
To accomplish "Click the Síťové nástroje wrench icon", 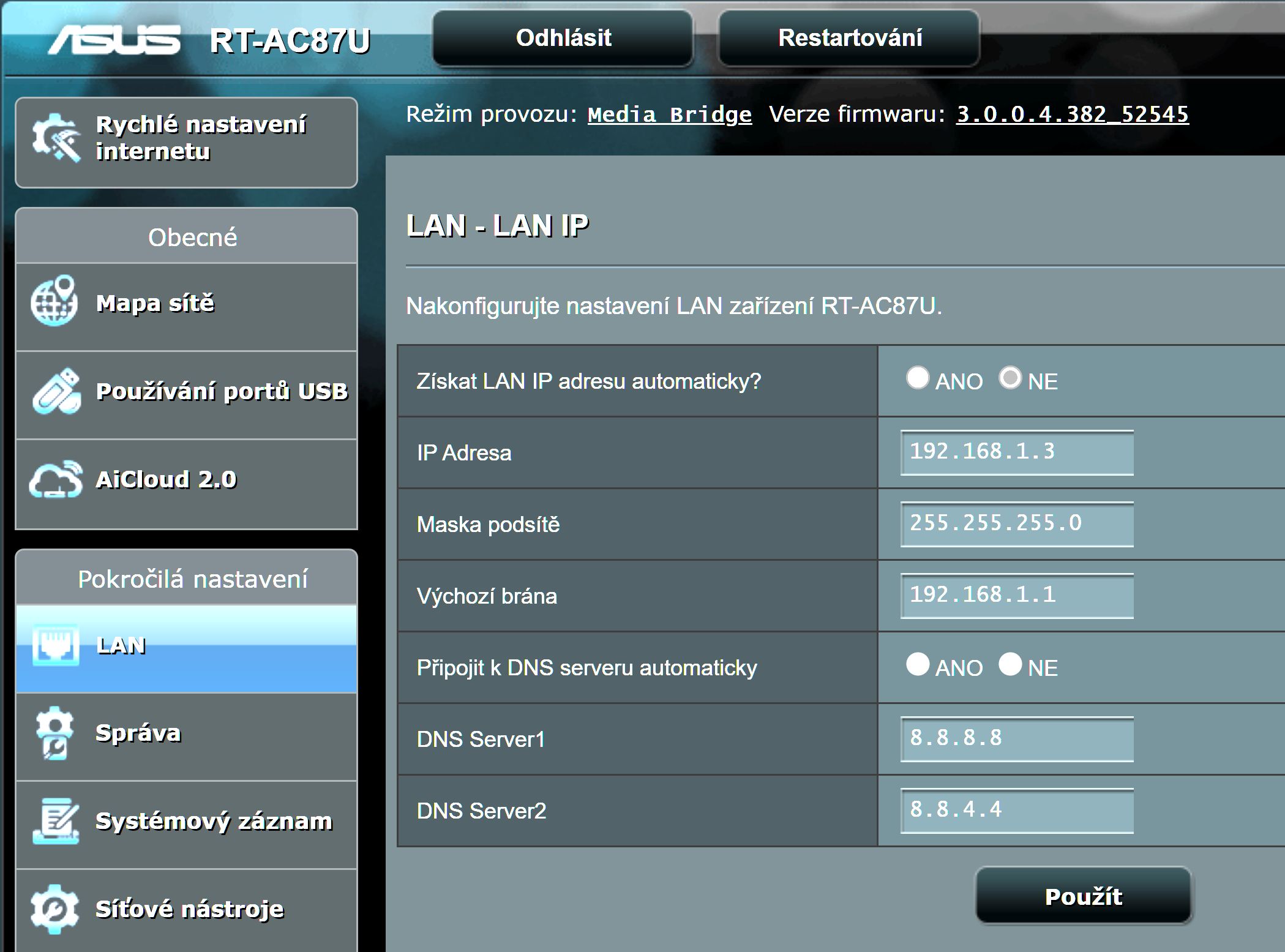I will tap(54, 909).
